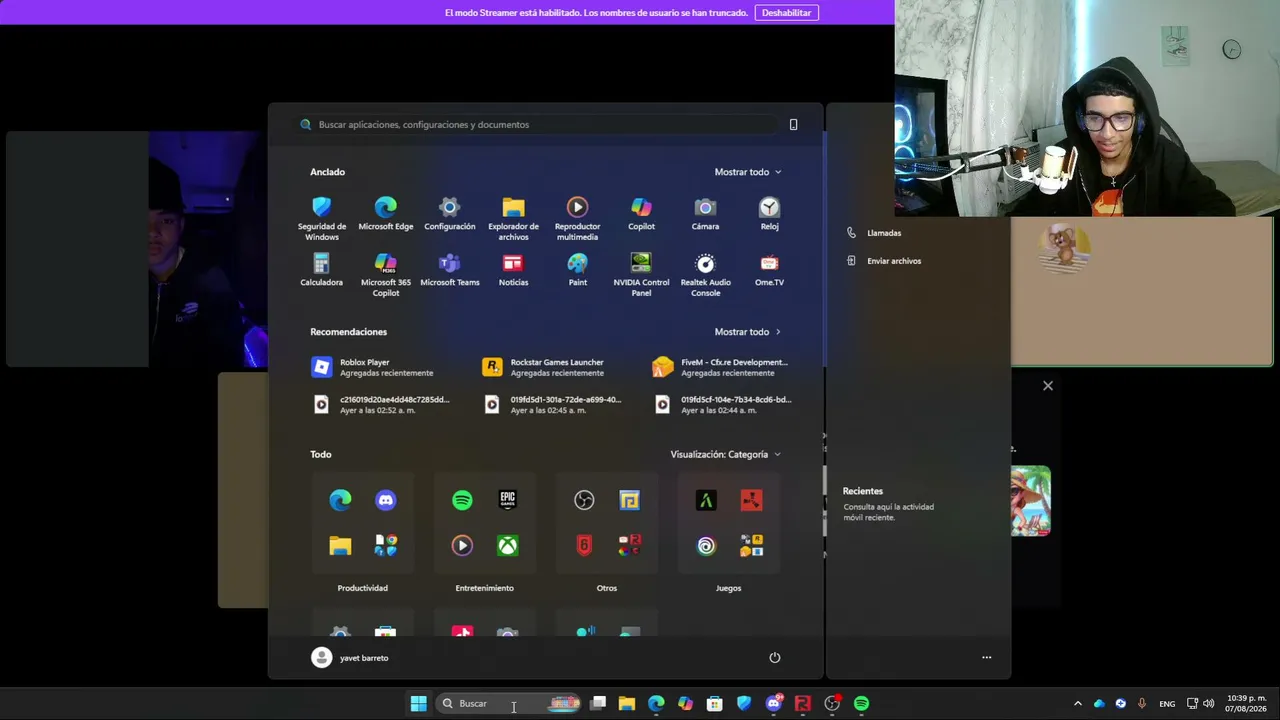This screenshot has width=1280, height=720.
Task: Open green A icon in Juegos group
Action: coord(706,500)
